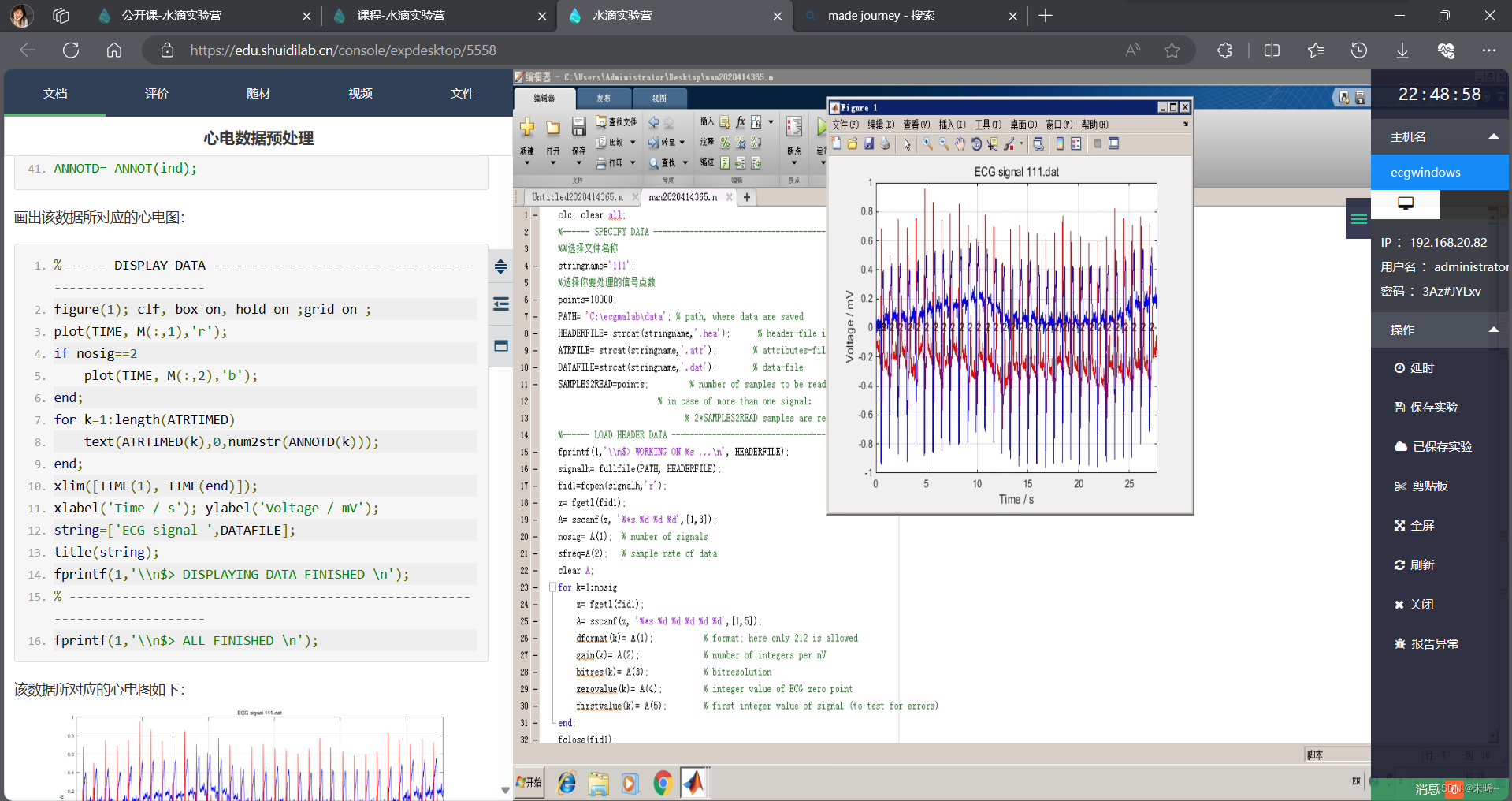
Task: Click the 全屏 button
Action: tap(1414, 526)
